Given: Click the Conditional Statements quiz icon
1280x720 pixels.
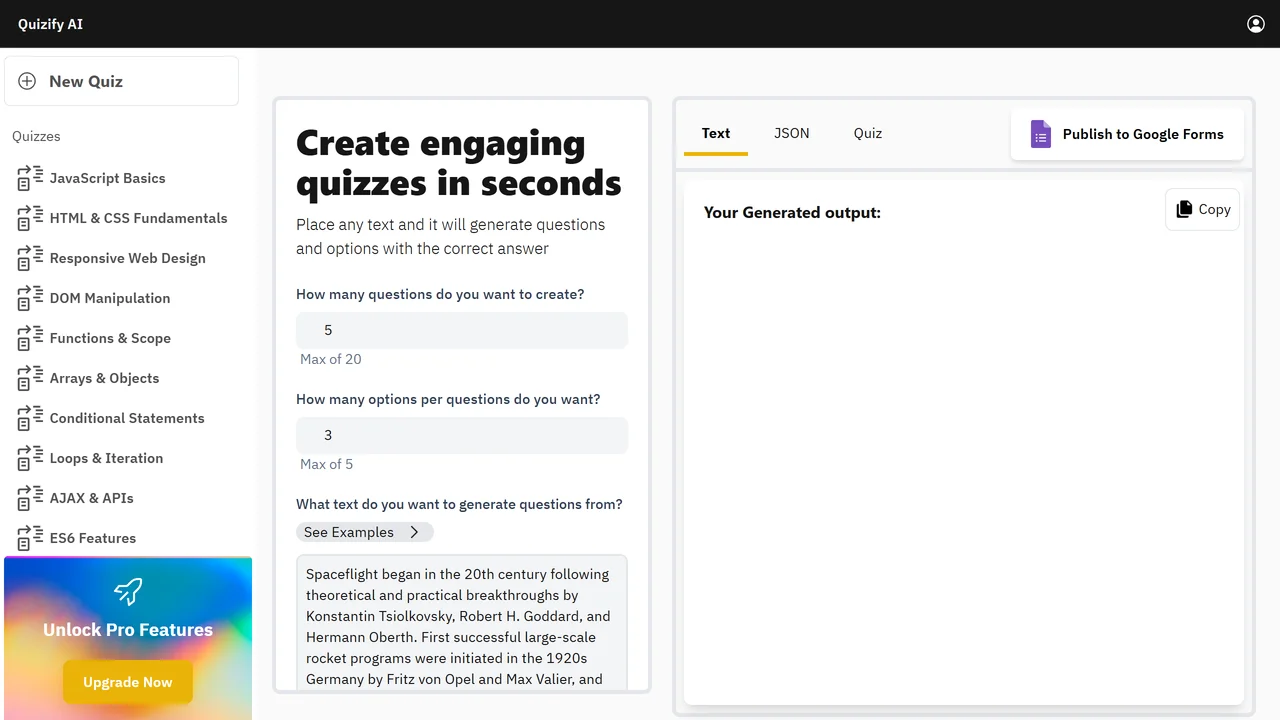Looking at the screenshot, I should pyautogui.click(x=31, y=418).
